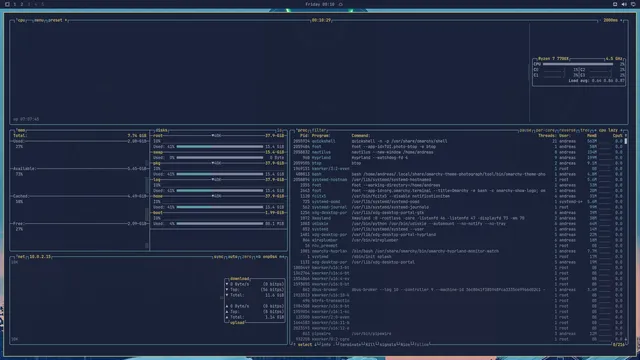Image resolution: width=640 pixels, height=360 pixels.
Task: Click the Cached memory entry
Action: (x=79, y=196)
